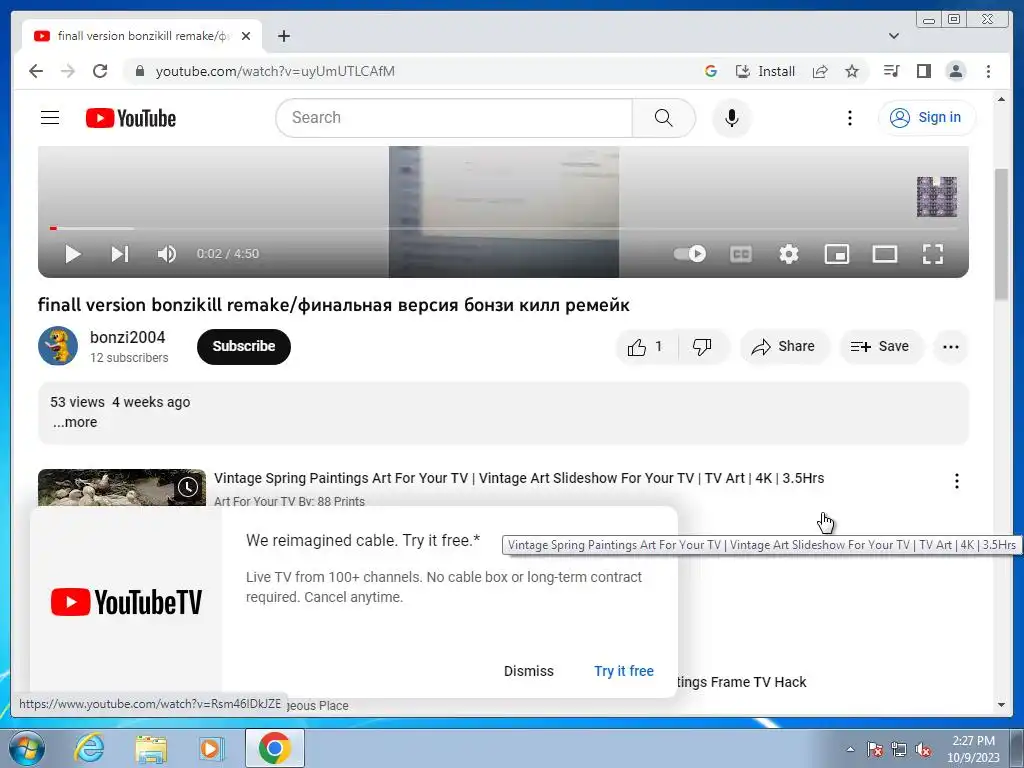
Task: Start voice search with microphone
Action: 731,118
